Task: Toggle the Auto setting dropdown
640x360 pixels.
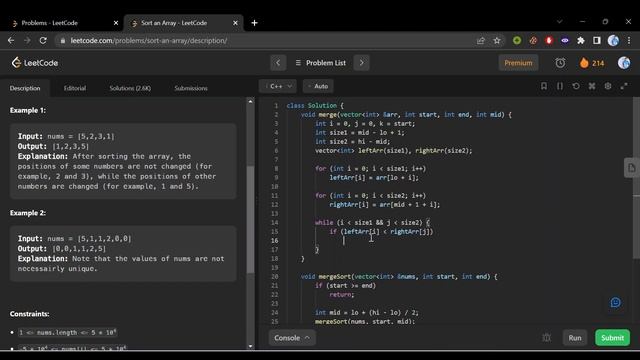Action: 318,86
